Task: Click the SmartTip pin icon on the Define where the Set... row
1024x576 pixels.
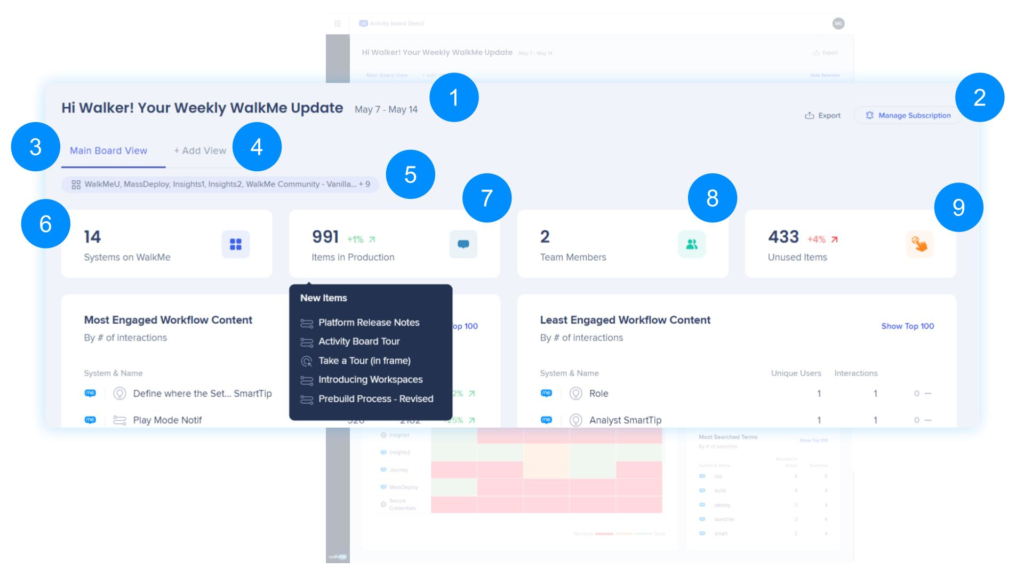Action: click(120, 393)
